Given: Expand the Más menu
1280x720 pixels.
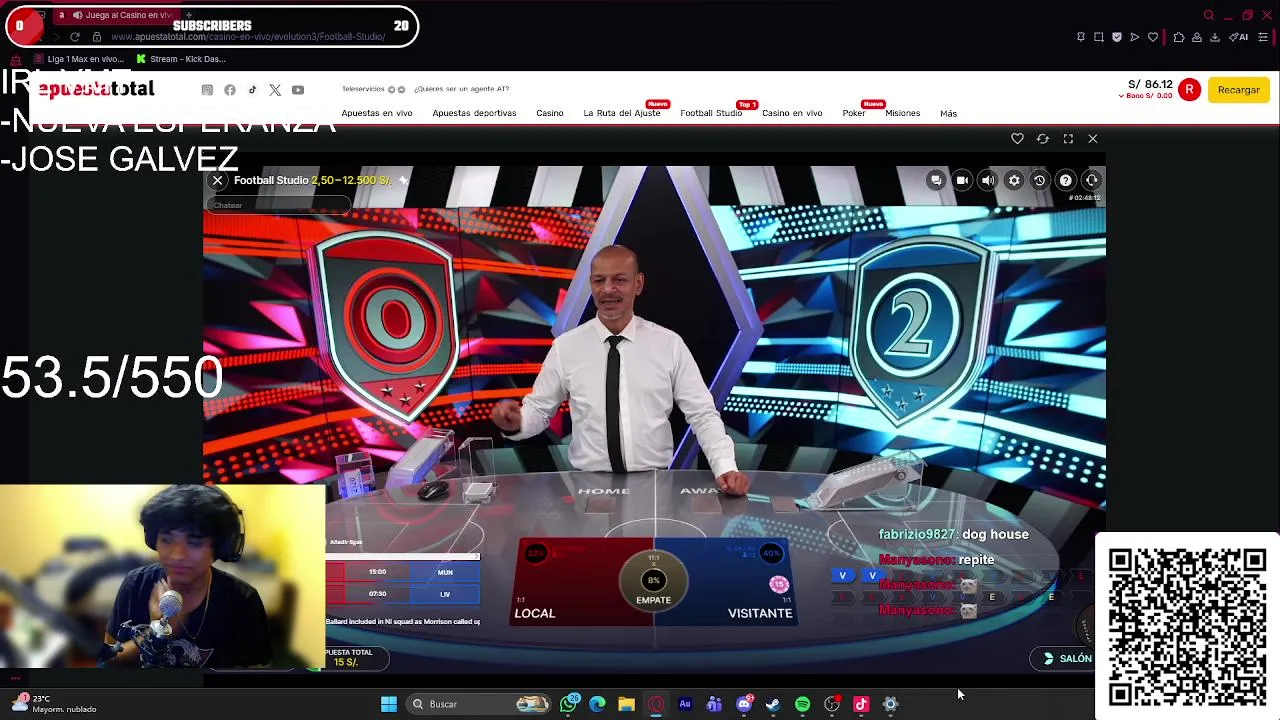Looking at the screenshot, I should point(948,114).
